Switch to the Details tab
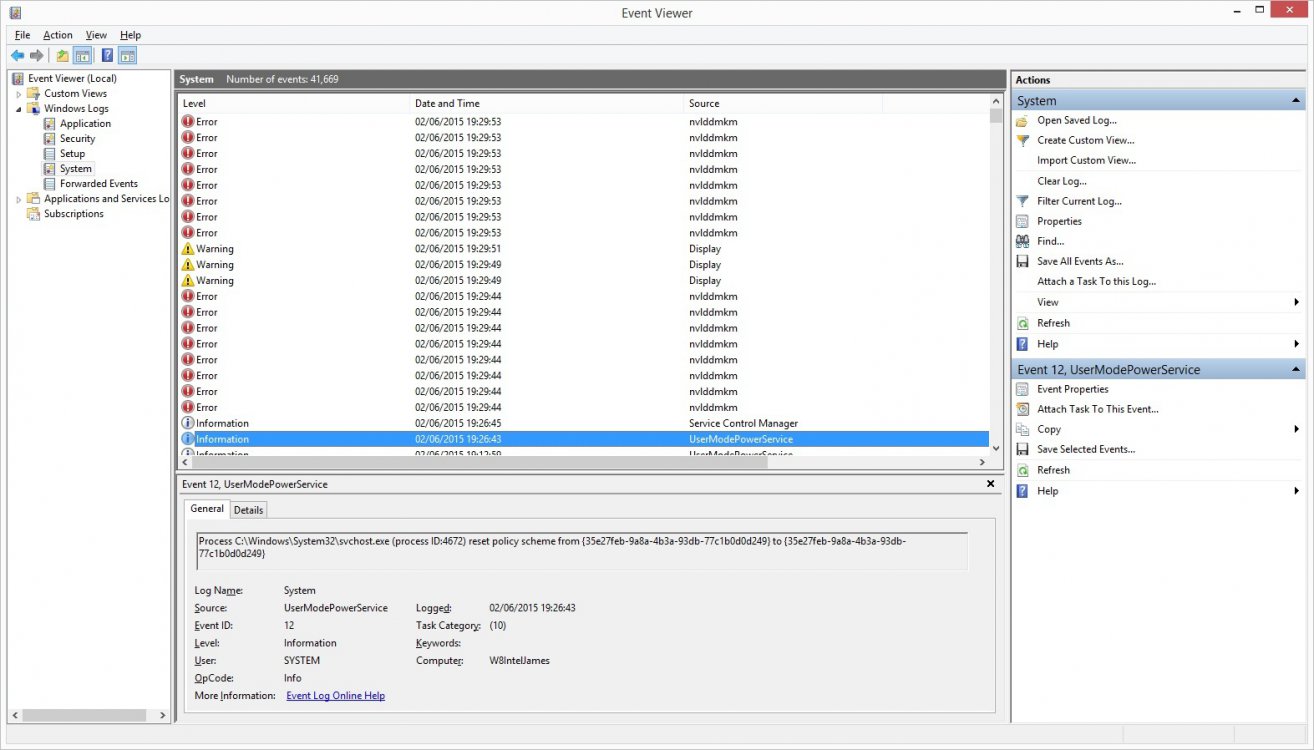The image size is (1314, 750). pos(248,509)
